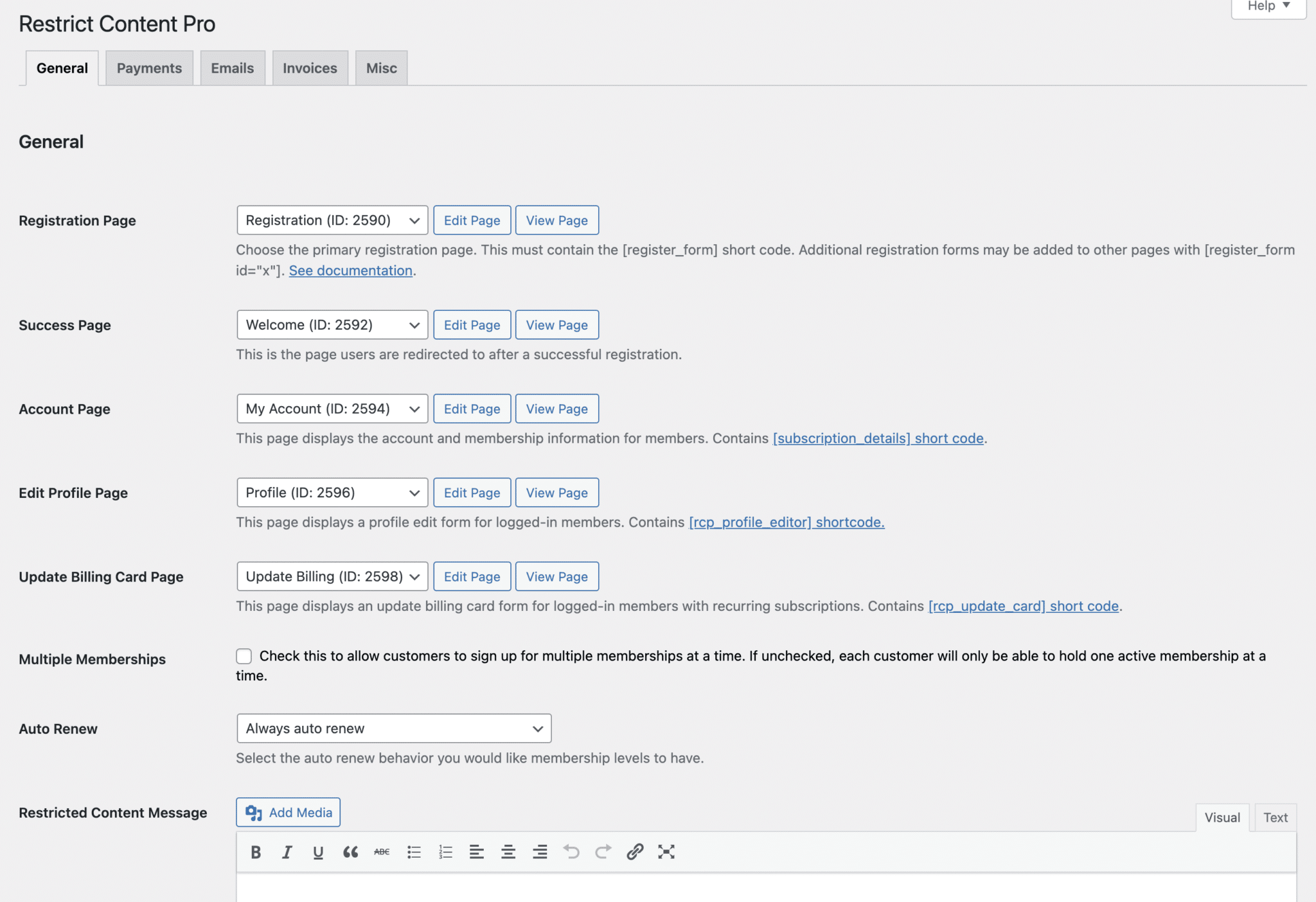The image size is (1316, 902).
Task: Switch to the Payments tab
Action: click(149, 68)
